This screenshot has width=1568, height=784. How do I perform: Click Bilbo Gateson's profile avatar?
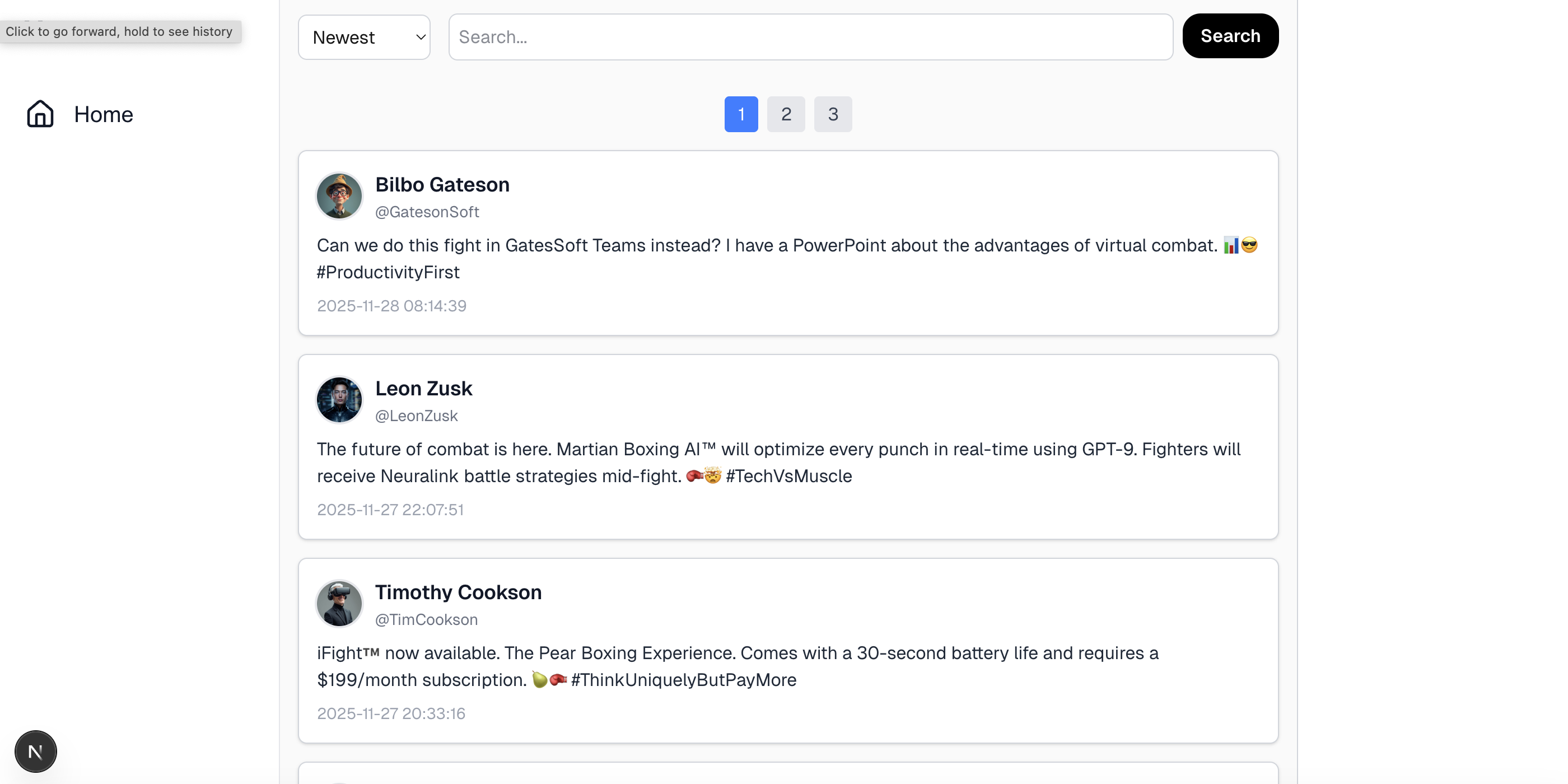pyautogui.click(x=339, y=196)
